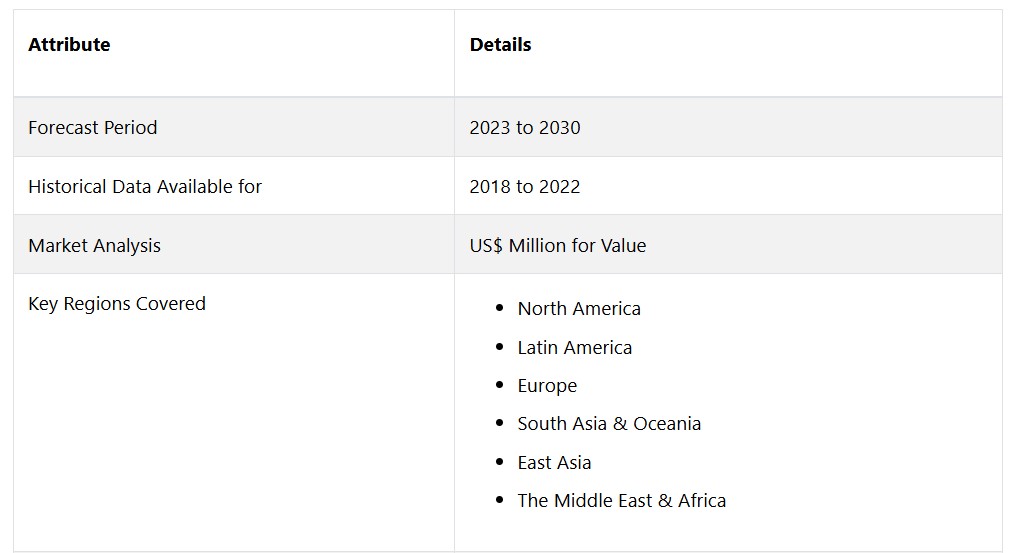Click the bullet point beside North America

tap(499, 309)
